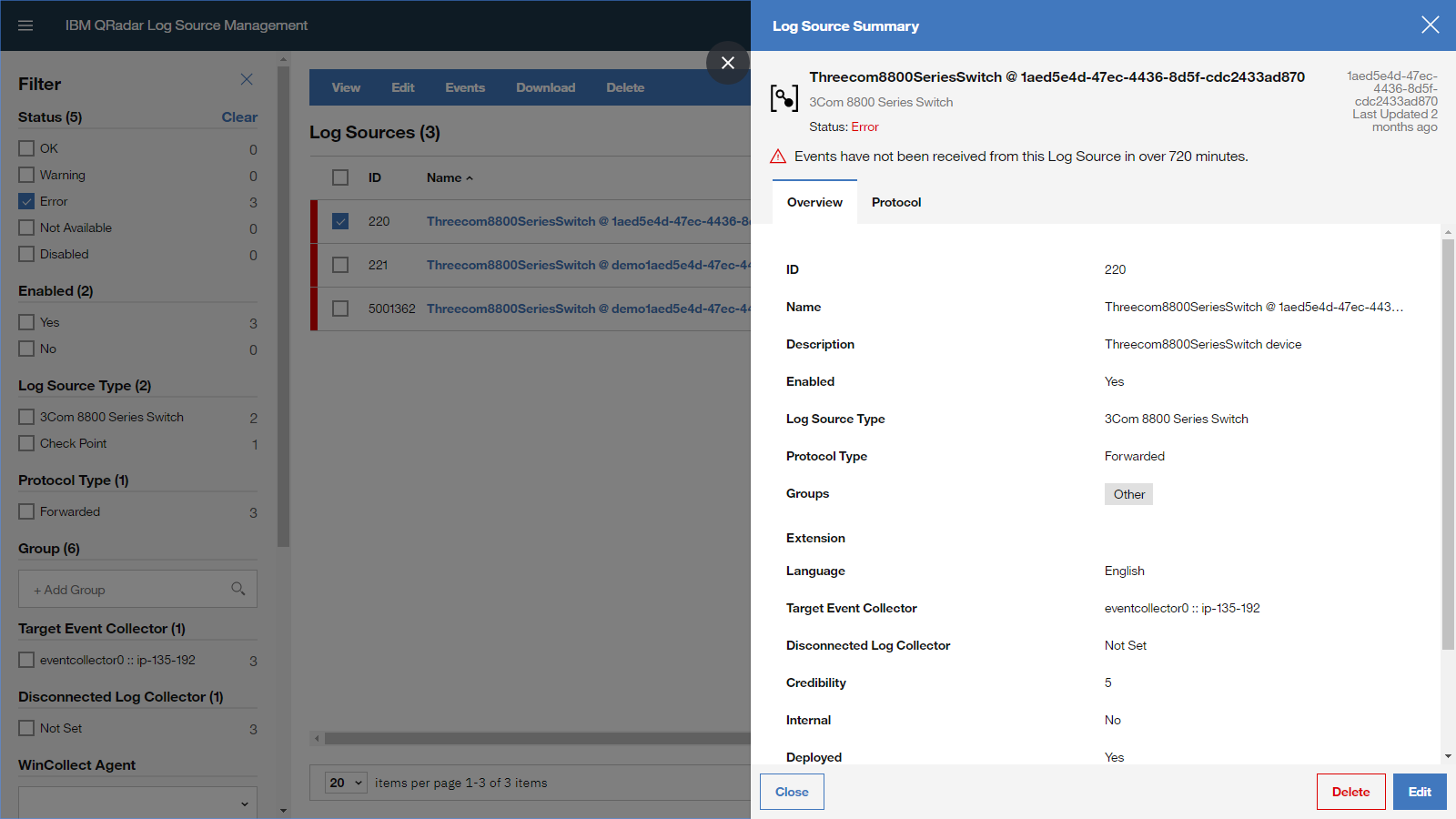Click inside the Add Group input field
This screenshot has width=1456, height=819.
coord(118,589)
